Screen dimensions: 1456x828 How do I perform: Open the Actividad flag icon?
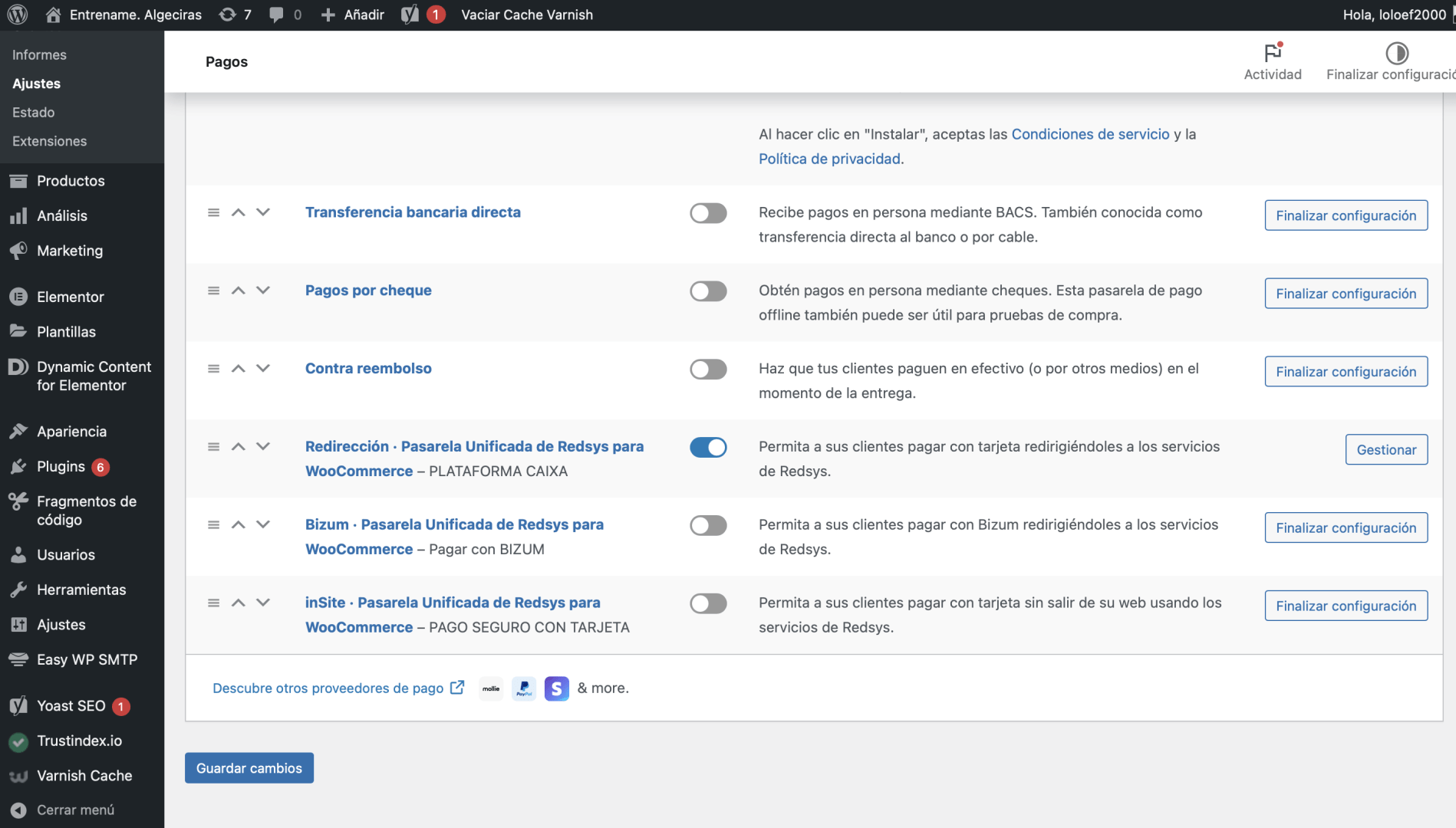1273,52
